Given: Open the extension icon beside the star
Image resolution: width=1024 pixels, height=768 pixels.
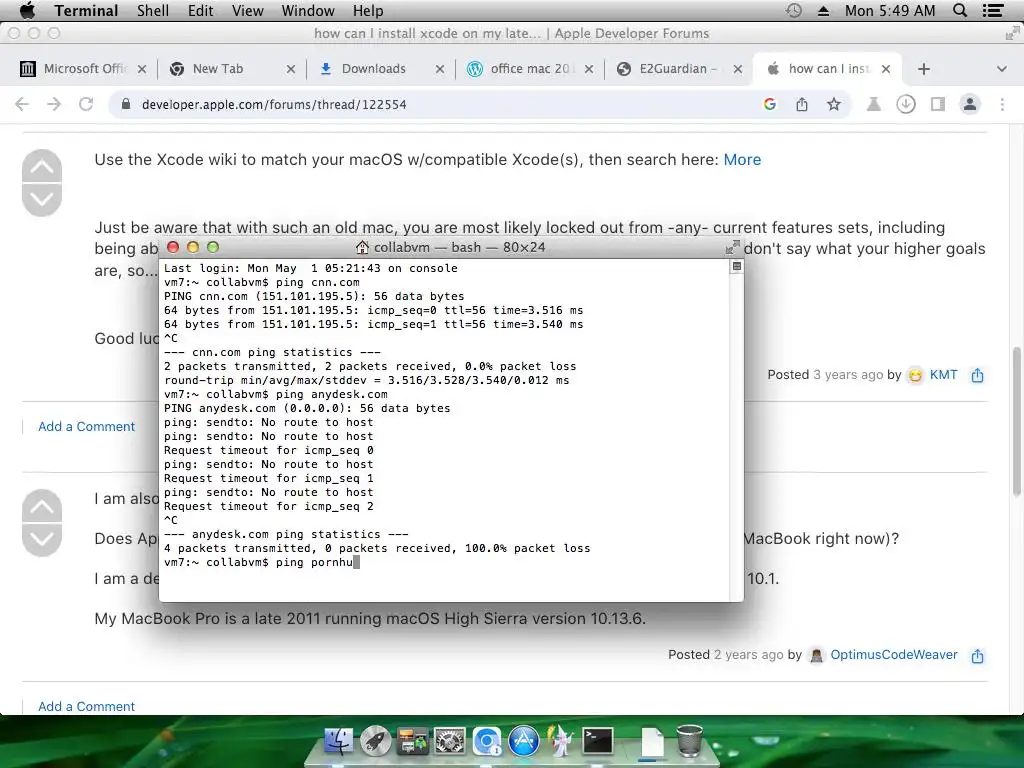Looking at the screenshot, I should coord(873,104).
